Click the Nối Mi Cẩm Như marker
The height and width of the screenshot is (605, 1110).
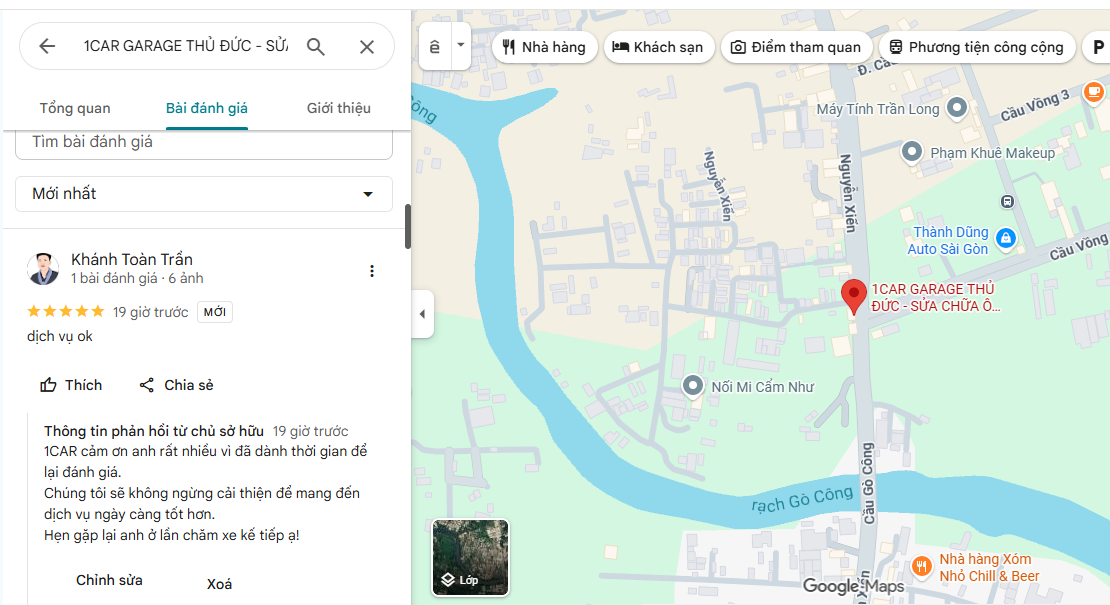[x=692, y=386]
